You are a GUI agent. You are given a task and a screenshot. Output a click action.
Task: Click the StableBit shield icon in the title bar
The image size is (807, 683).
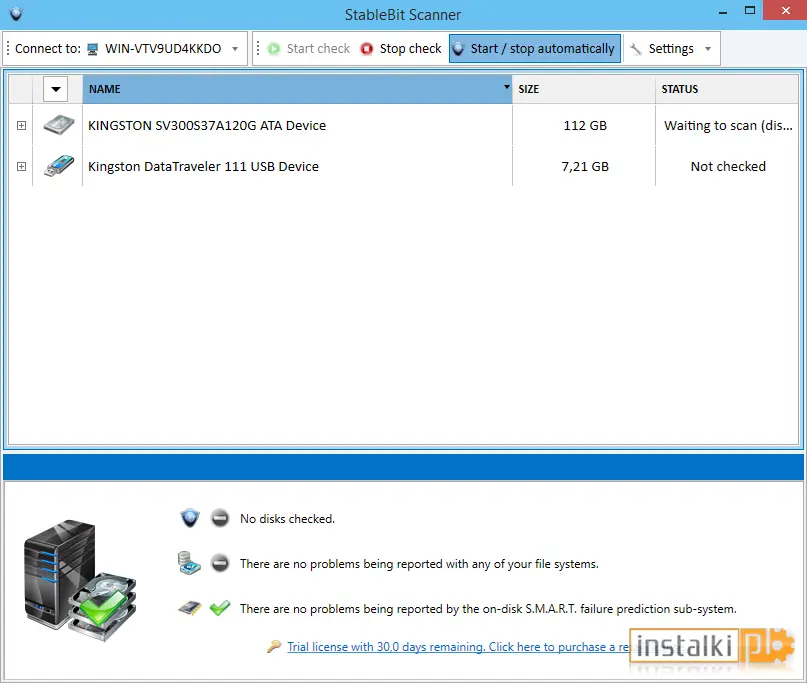tap(16, 14)
